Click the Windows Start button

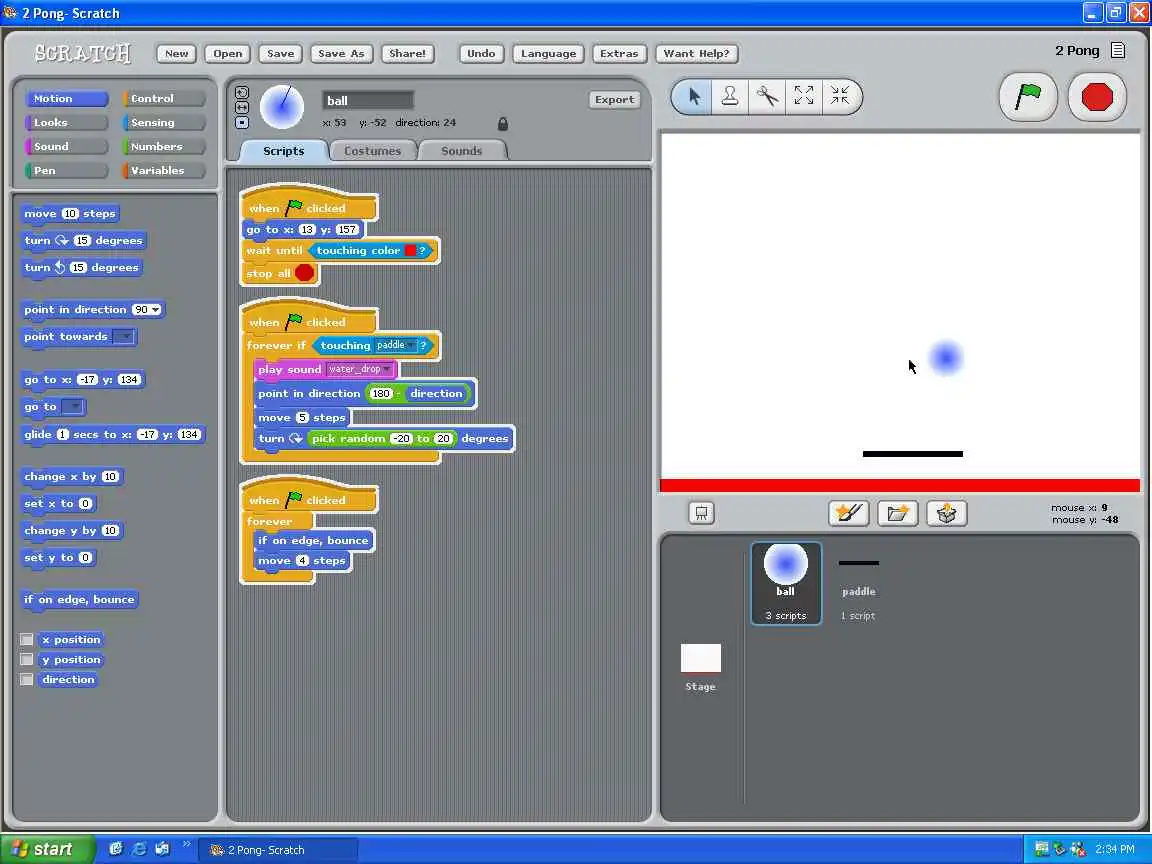(x=48, y=849)
